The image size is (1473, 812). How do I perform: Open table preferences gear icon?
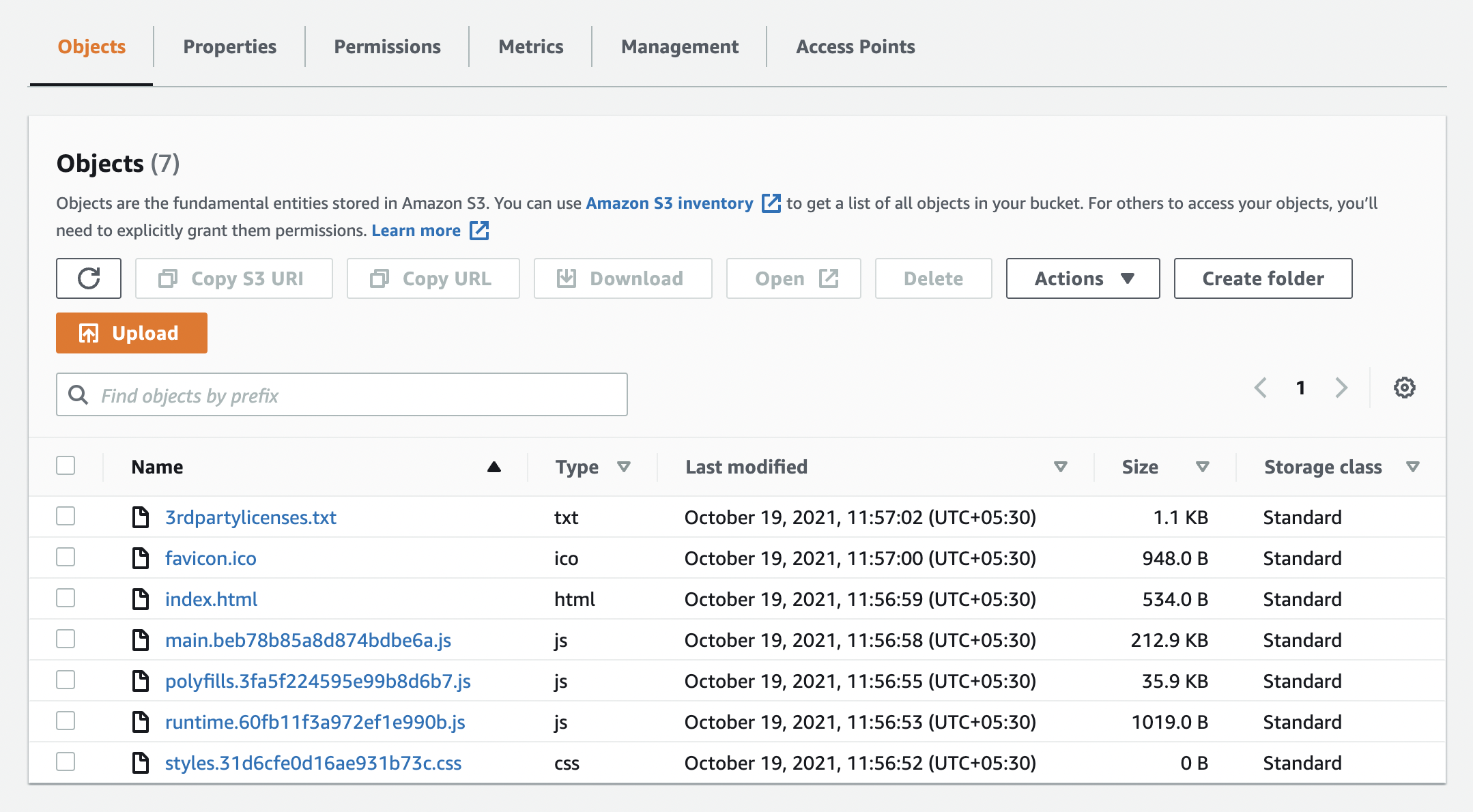(1404, 388)
